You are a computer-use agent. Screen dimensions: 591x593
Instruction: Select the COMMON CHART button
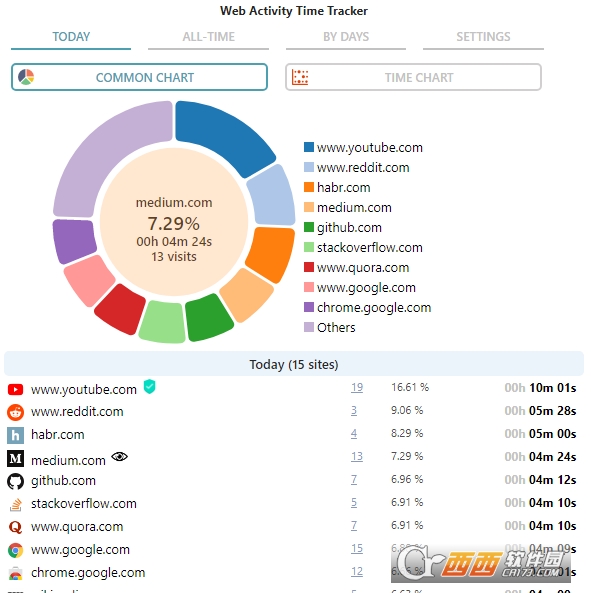coord(140,77)
